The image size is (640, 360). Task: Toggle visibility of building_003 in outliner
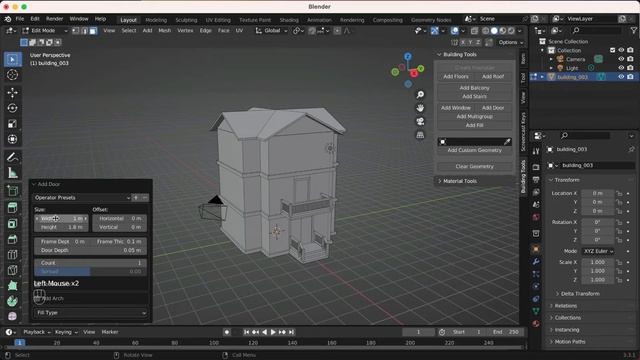coord(621,77)
